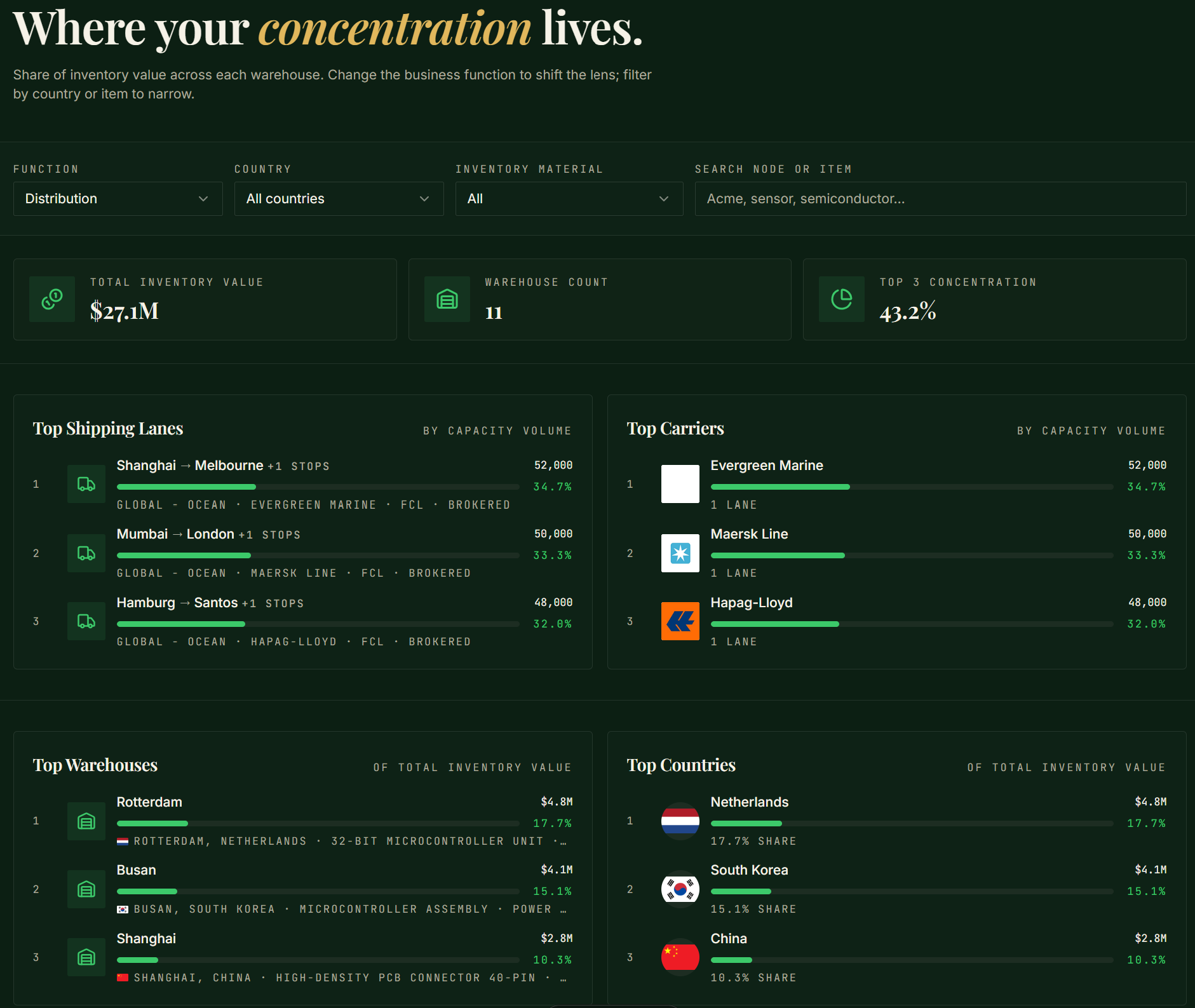Click the Shanghai warehouse name
Viewport: 1195px width, 1008px height.
click(146, 939)
